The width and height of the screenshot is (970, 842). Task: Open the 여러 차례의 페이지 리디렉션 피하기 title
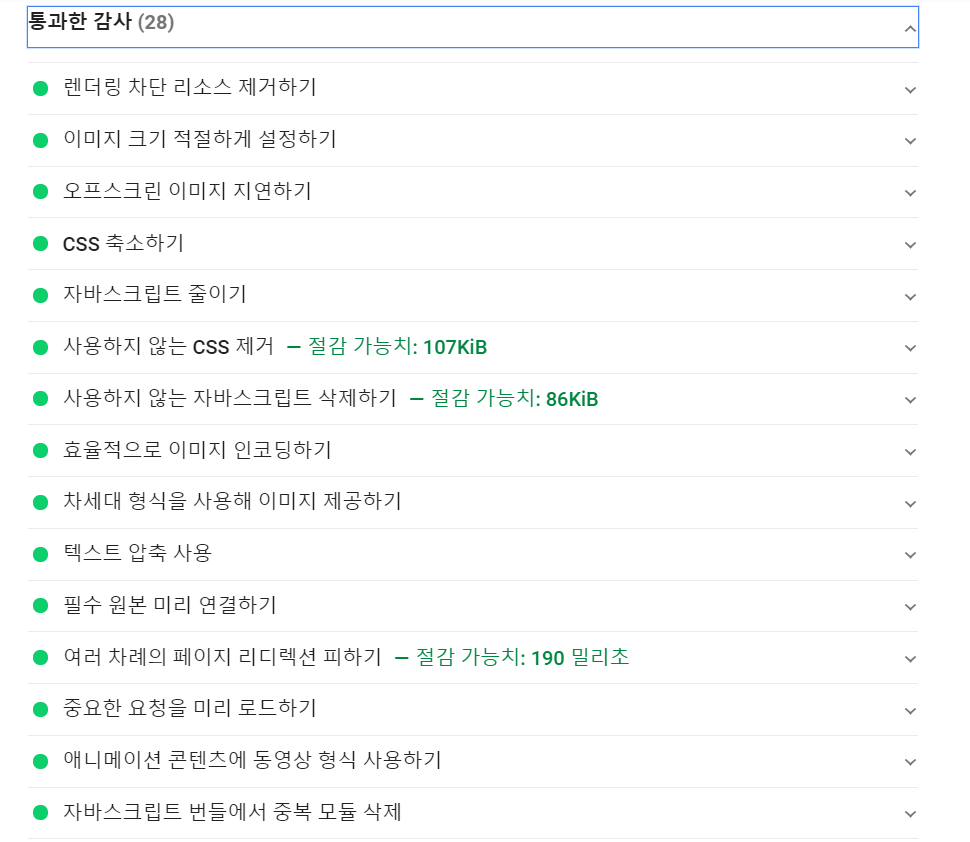tap(222, 657)
